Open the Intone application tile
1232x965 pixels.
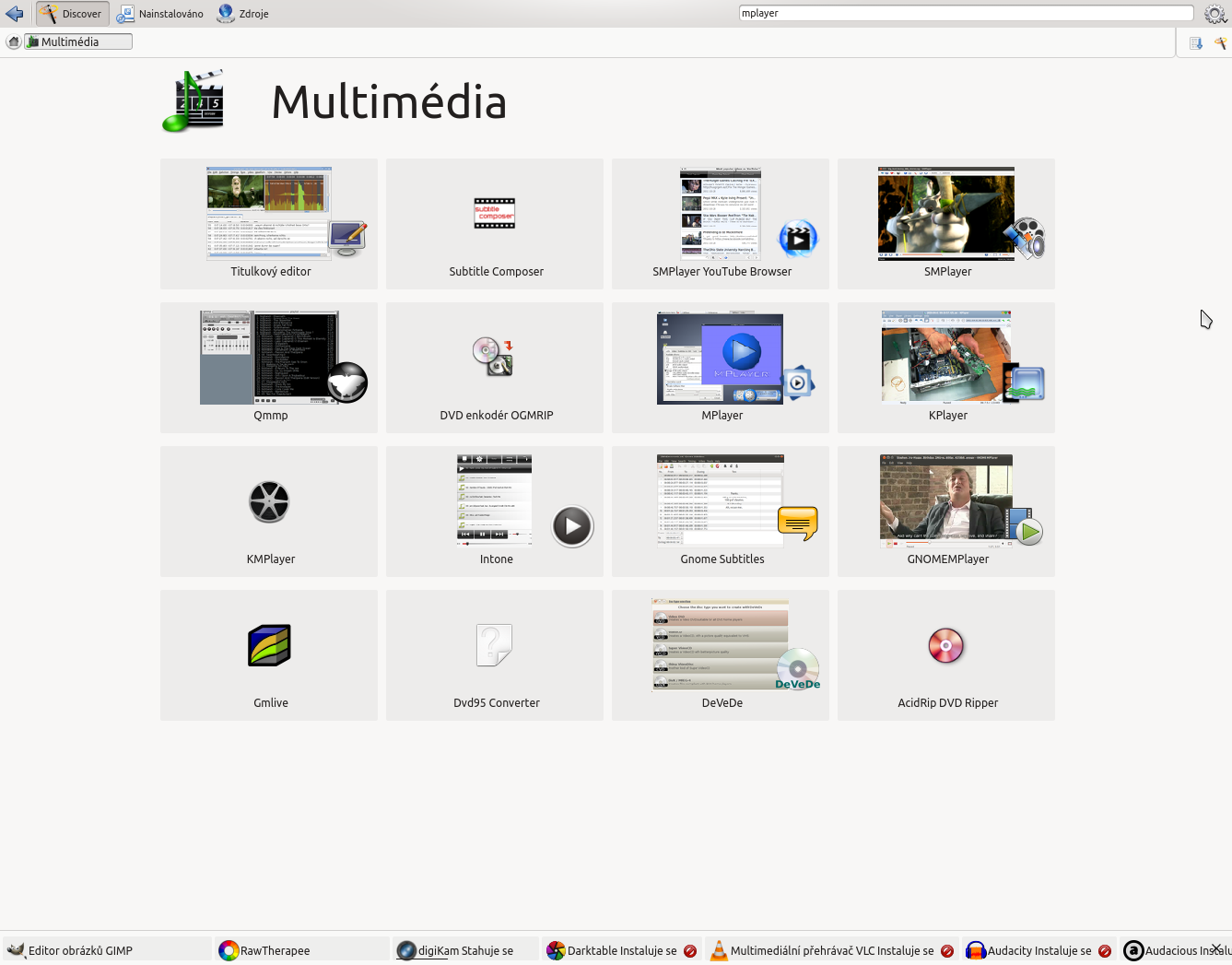495,512
